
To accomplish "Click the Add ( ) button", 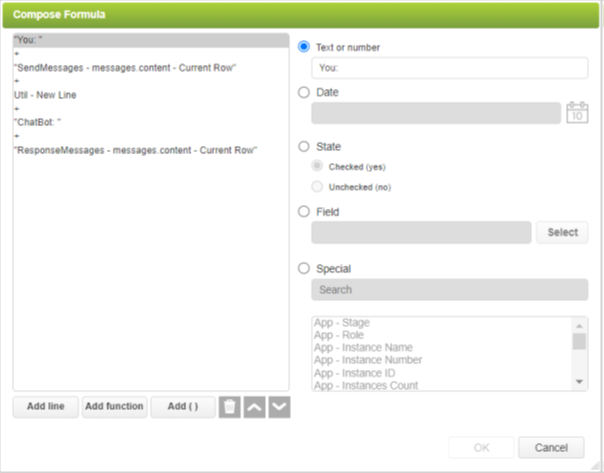I will pos(183,407).
